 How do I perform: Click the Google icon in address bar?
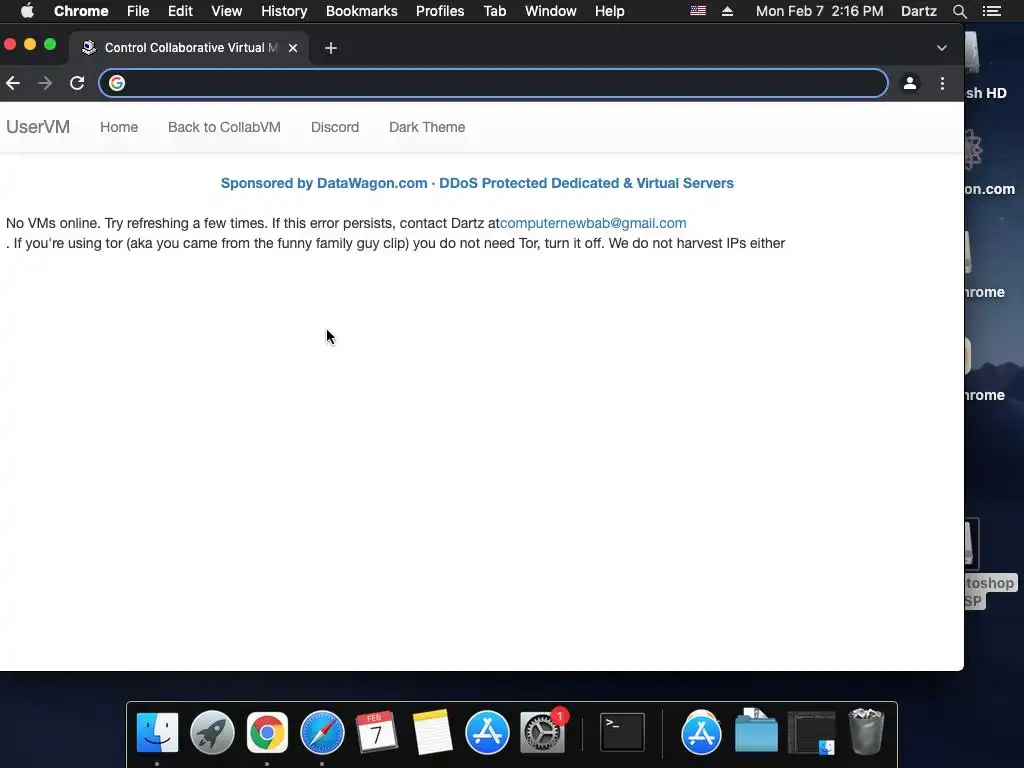(117, 83)
